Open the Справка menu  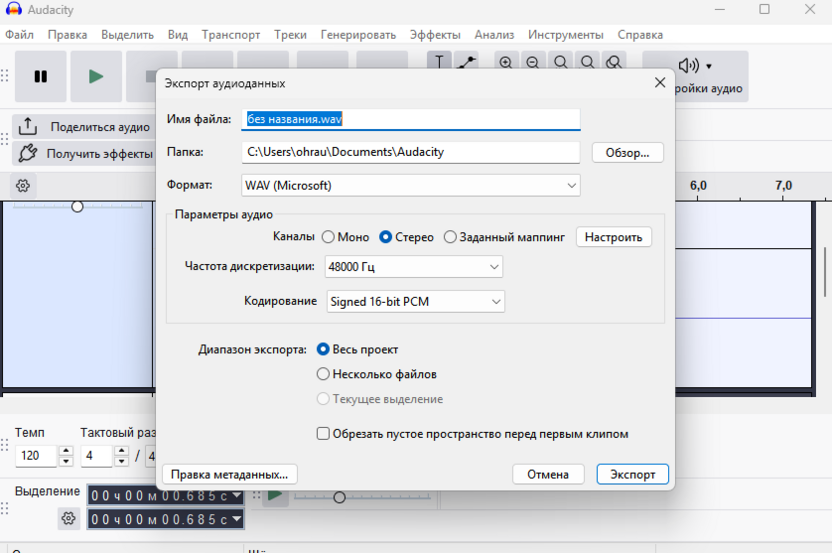tap(640, 34)
